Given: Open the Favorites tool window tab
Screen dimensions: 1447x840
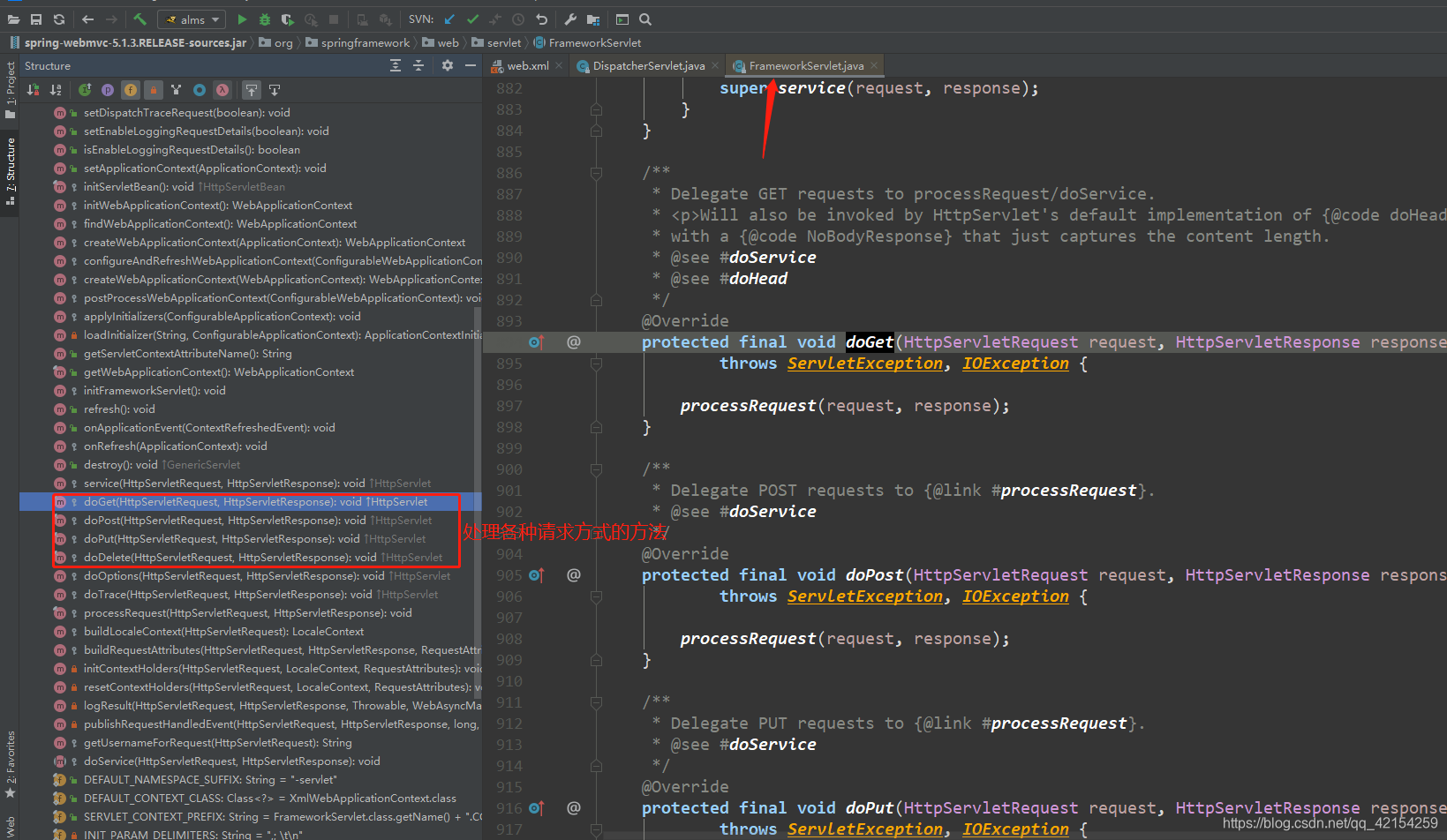Looking at the screenshot, I should pyautogui.click(x=11, y=763).
